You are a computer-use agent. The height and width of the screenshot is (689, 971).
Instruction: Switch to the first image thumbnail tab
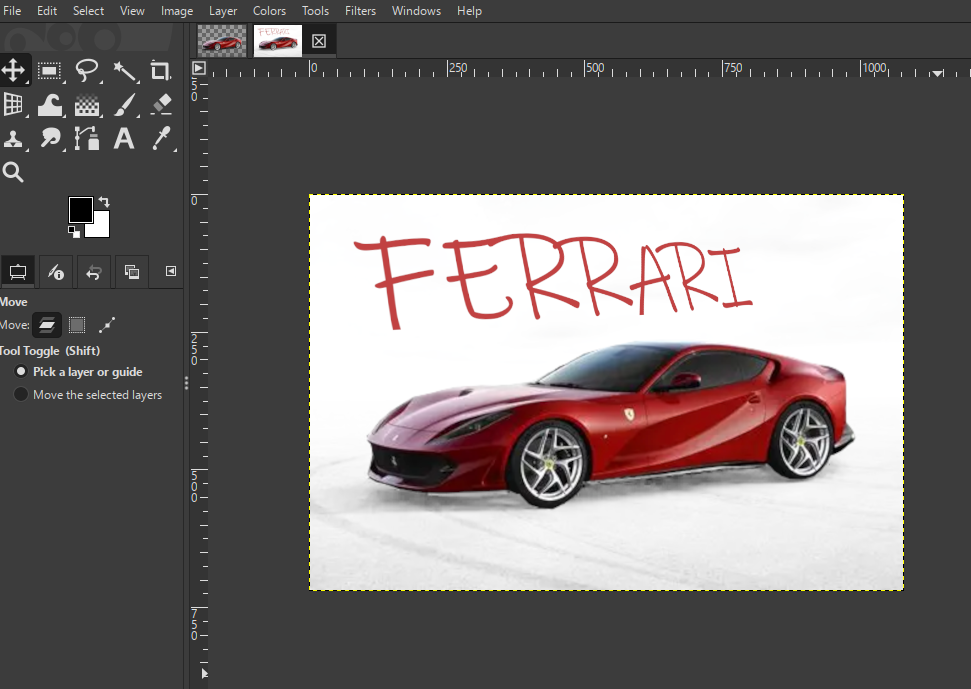(221, 40)
